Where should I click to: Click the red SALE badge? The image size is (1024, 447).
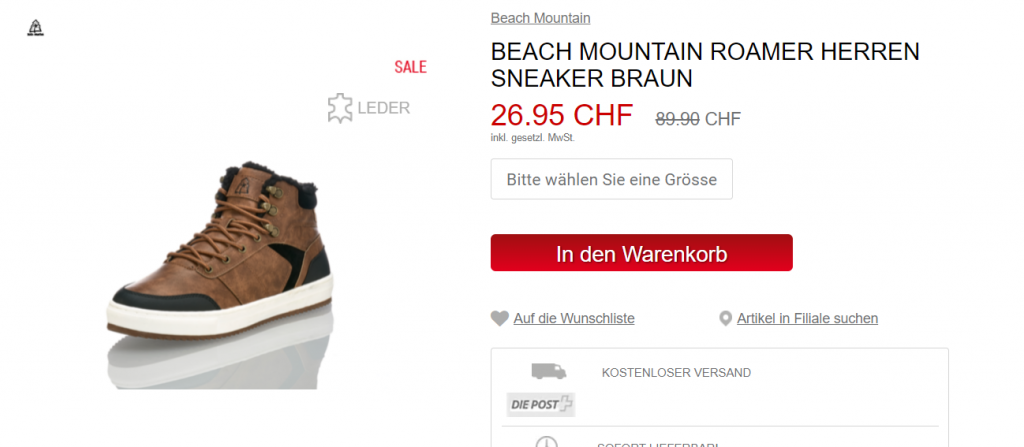point(410,67)
